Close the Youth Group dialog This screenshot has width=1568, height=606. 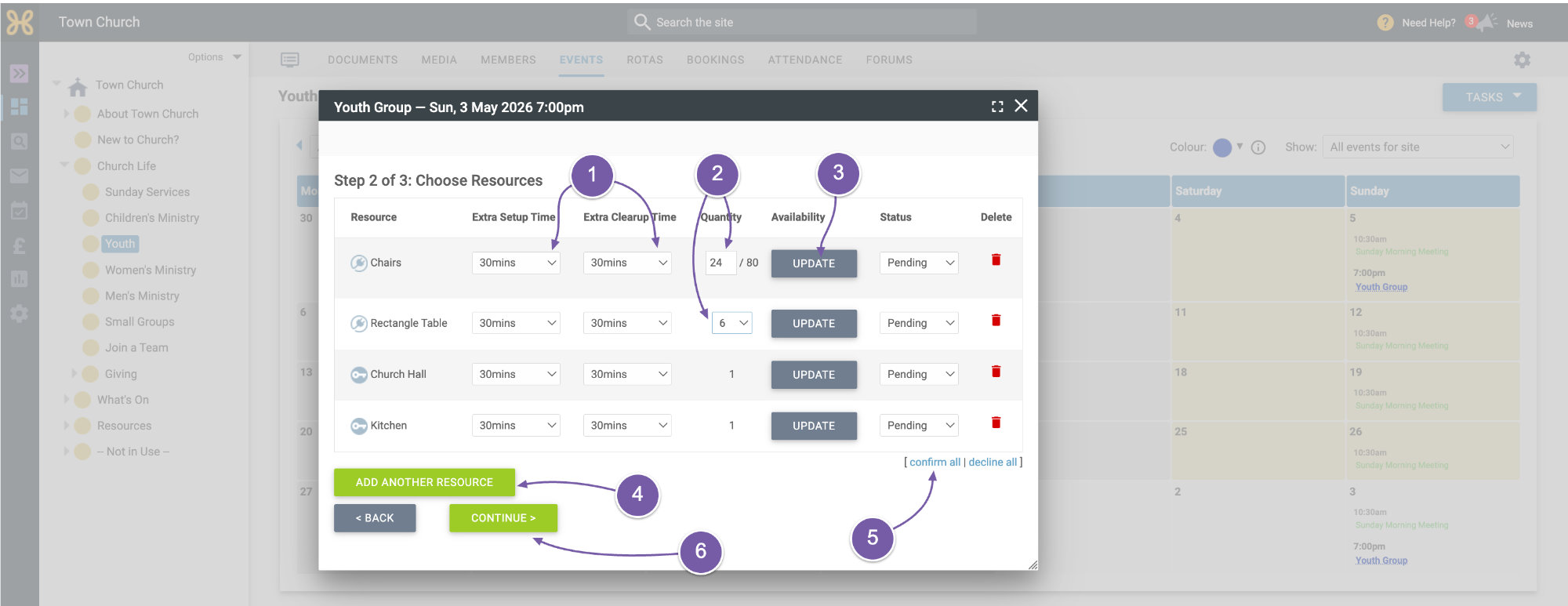(x=1021, y=106)
